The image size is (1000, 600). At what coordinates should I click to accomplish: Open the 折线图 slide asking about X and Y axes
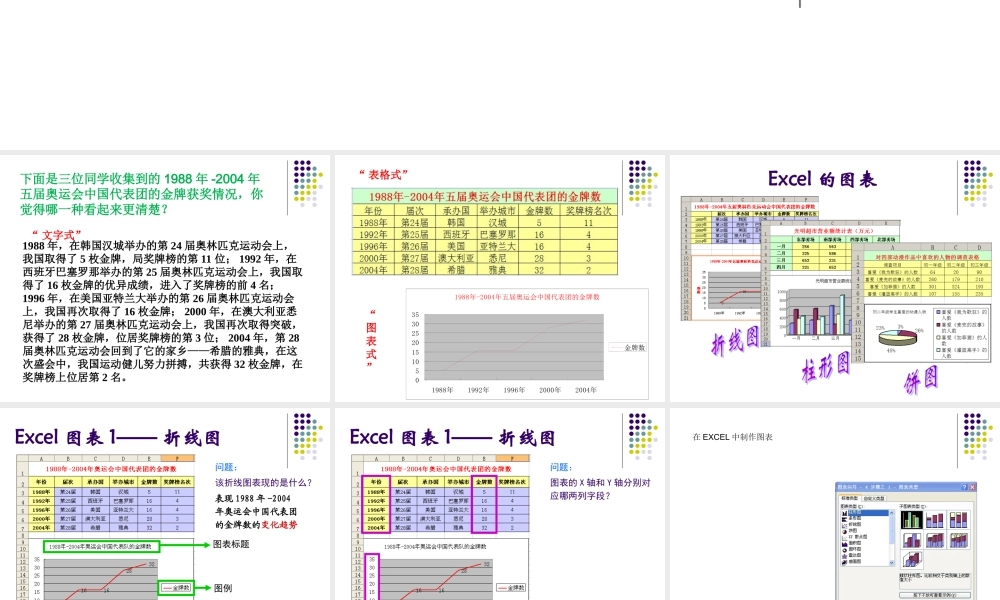(x=499, y=504)
